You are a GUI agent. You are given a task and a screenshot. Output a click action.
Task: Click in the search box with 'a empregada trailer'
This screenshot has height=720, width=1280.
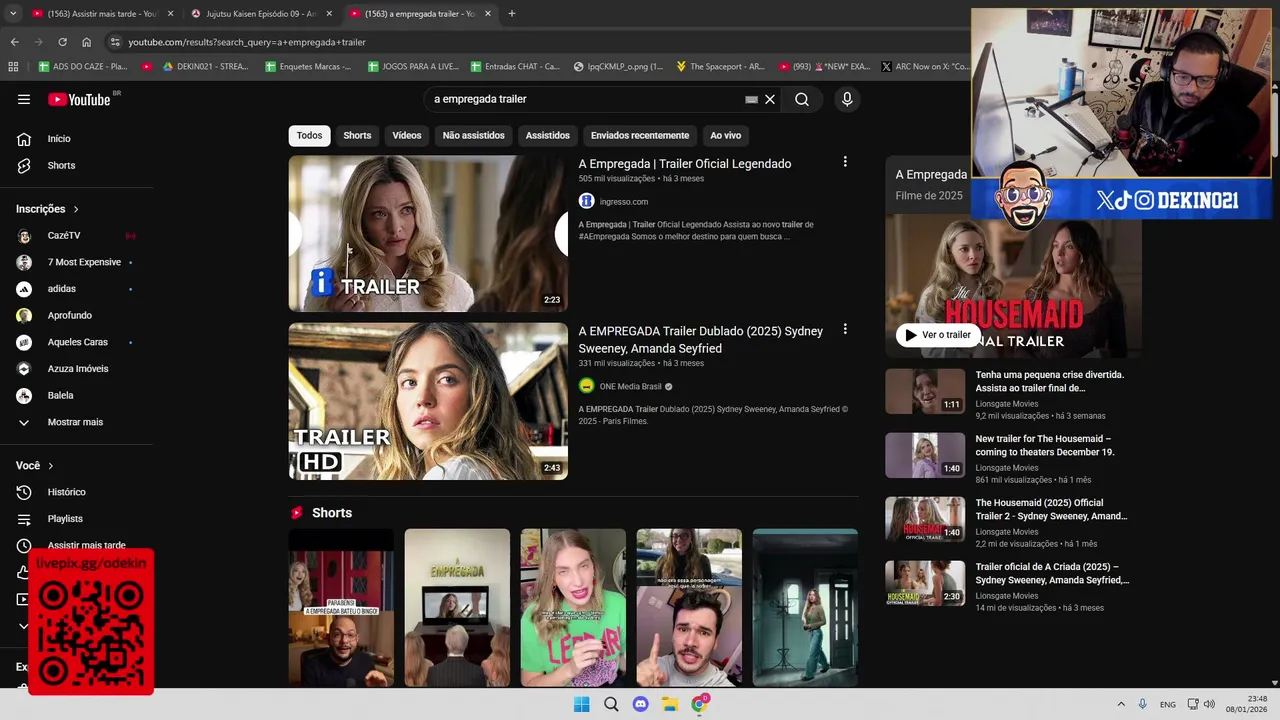click(x=585, y=99)
